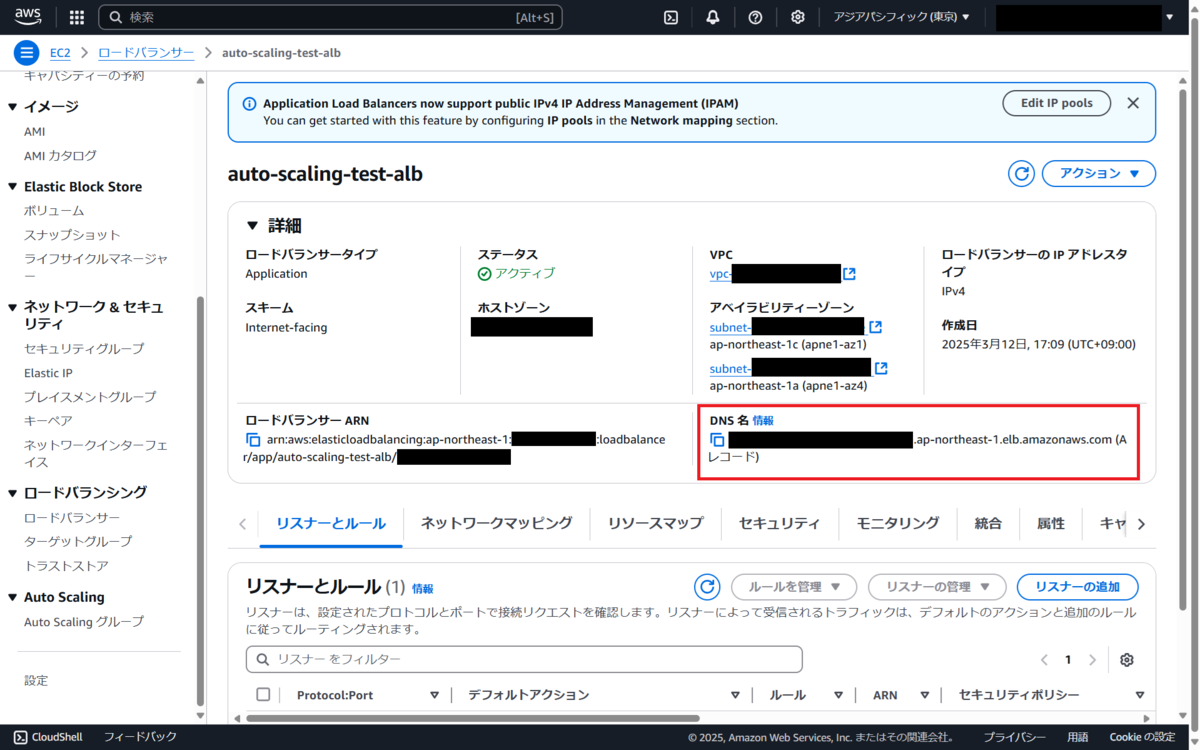Open settings gear in top bar
The image size is (1200, 750).
tap(797, 17)
